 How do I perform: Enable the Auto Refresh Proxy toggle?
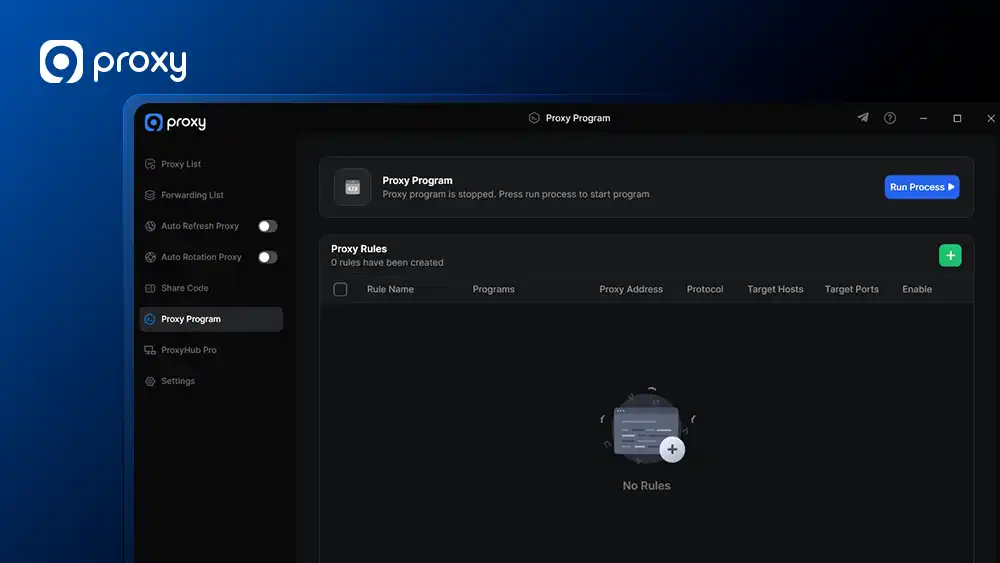tap(267, 226)
